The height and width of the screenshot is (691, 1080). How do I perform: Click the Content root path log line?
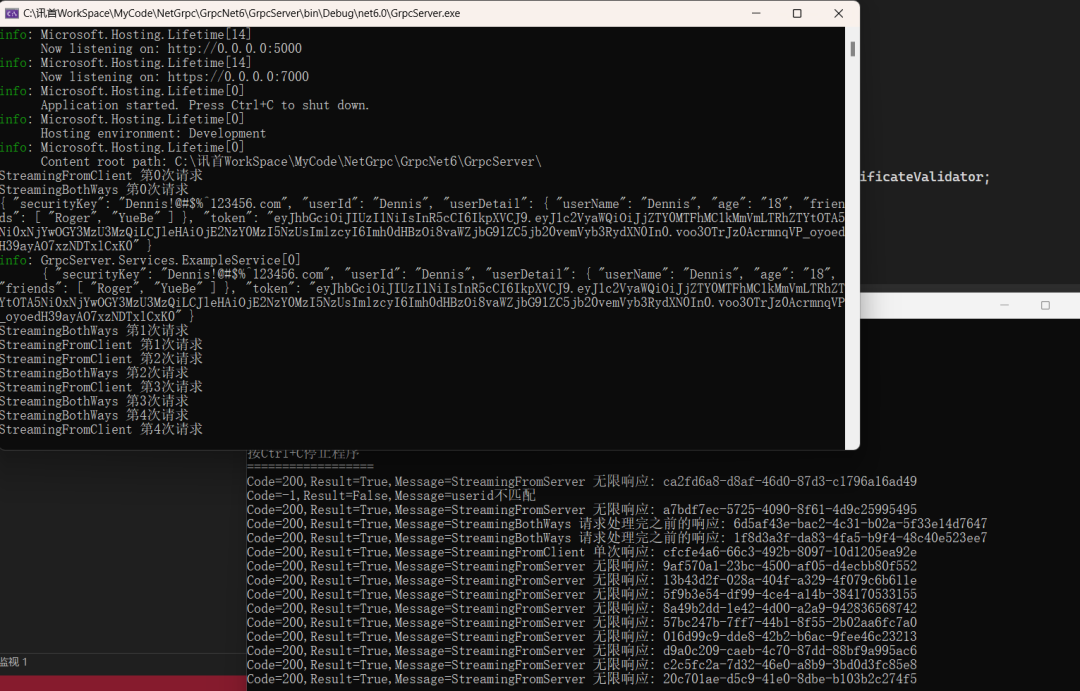tap(291, 162)
